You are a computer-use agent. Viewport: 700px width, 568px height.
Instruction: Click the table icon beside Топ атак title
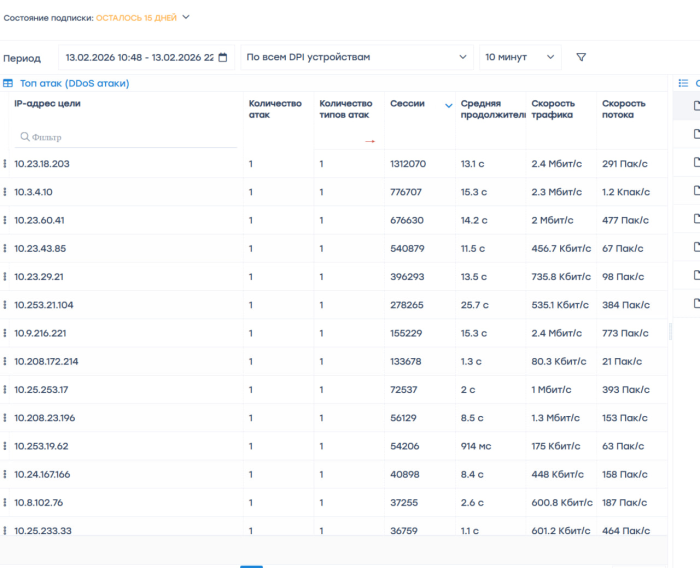click(9, 84)
